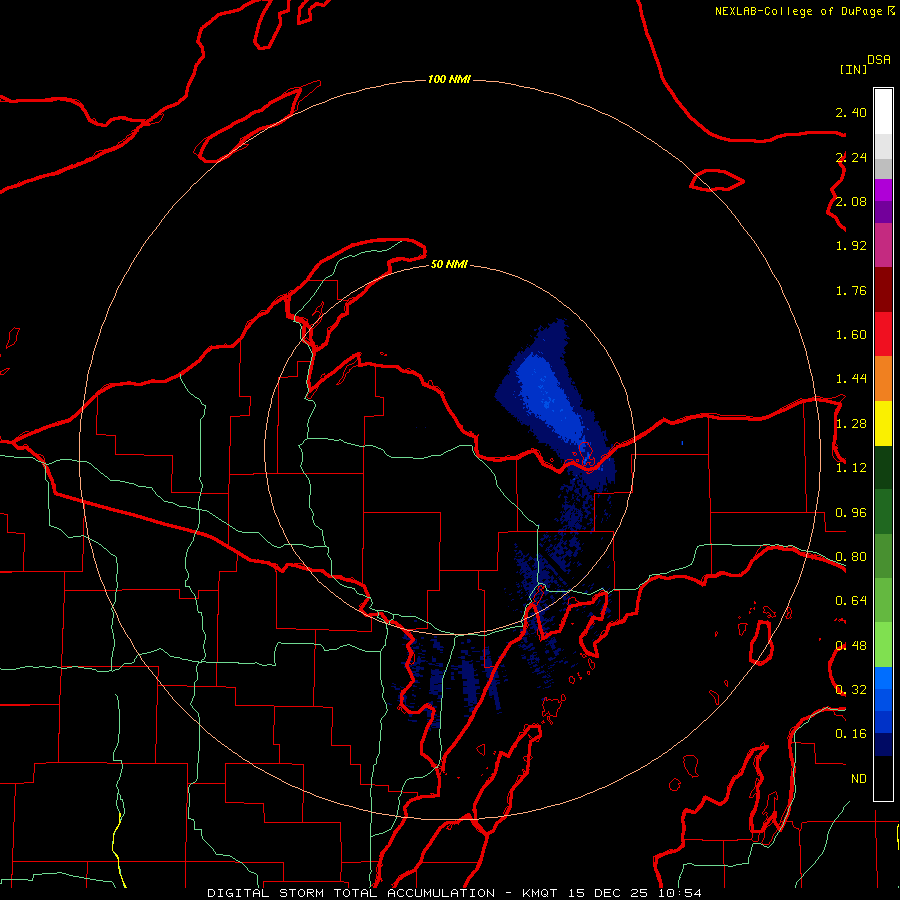Click the 2.08 legend value
Image resolution: width=900 pixels, height=900 pixels.
pyautogui.click(x=851, y=201)
